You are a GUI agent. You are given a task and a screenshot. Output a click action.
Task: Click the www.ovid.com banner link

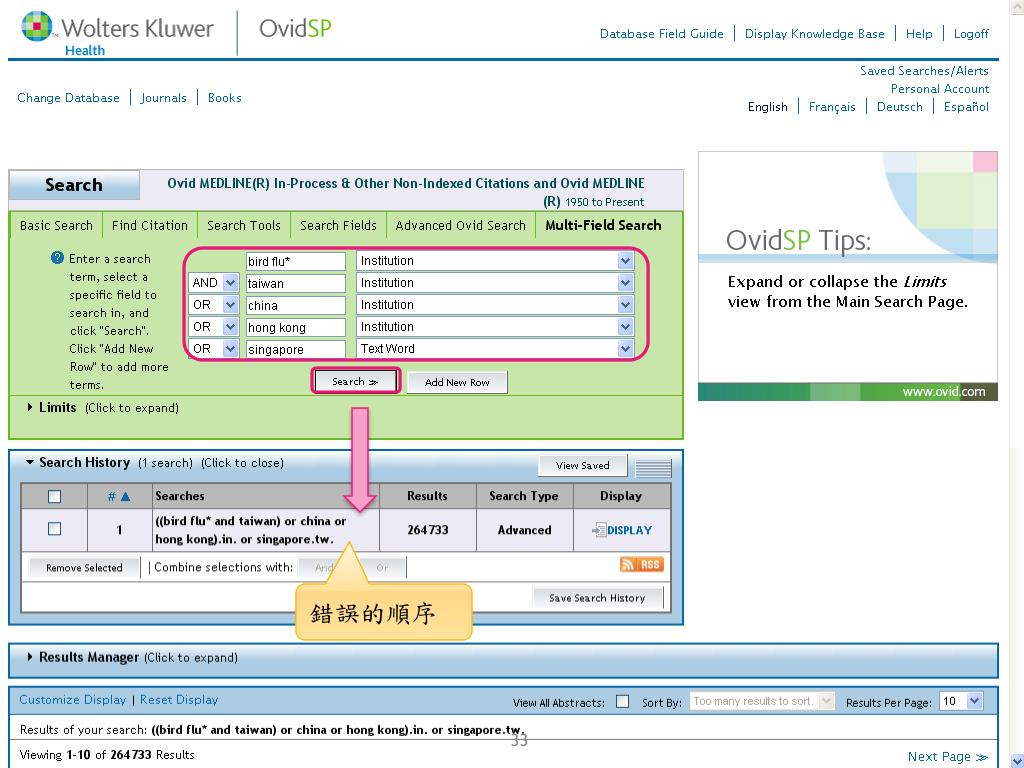pyautogui.click(x=944, y=392)
